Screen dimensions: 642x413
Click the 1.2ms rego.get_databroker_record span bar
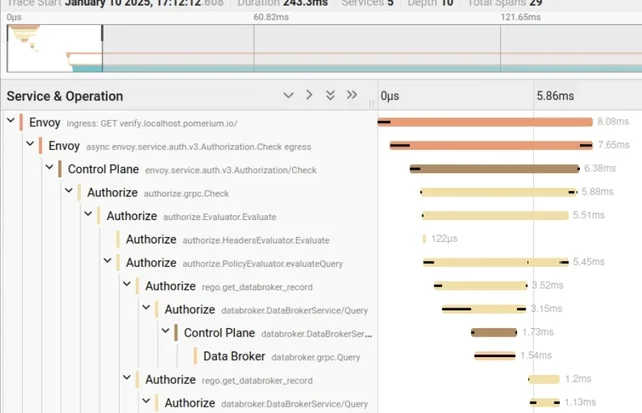click(x=544, y=379)
